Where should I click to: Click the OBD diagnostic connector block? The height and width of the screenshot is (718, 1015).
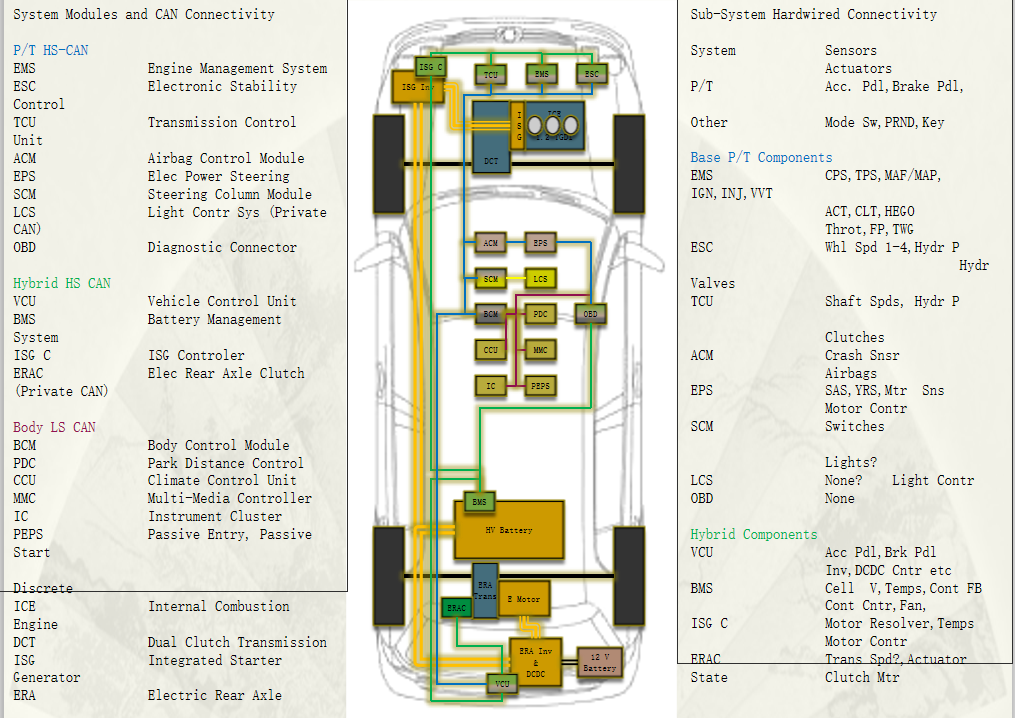tap(591, 314)
